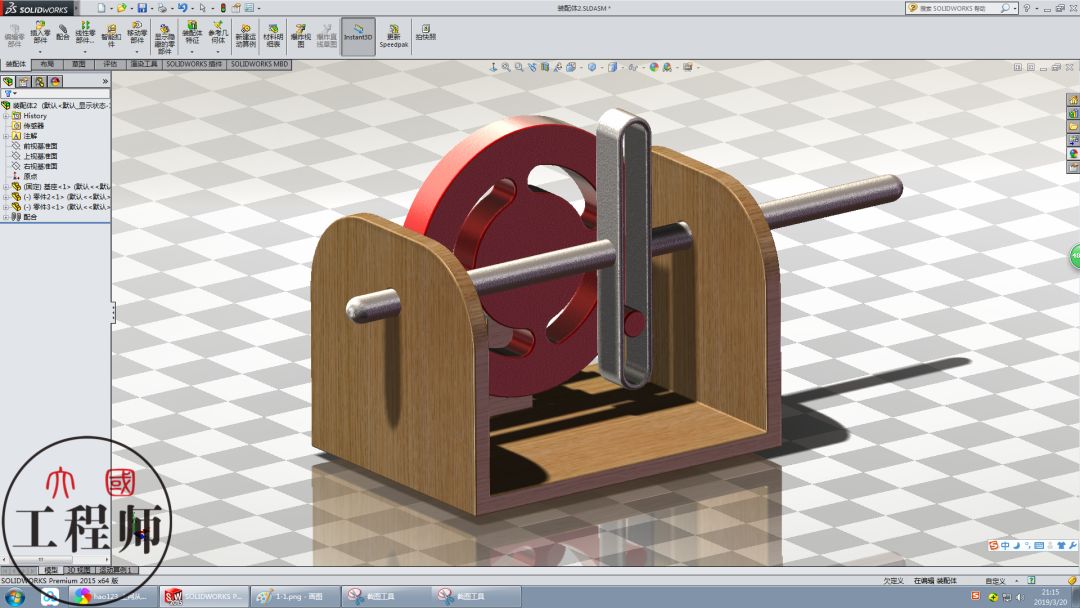Screen dimensions: 1080x608
Task: Click the Rebuild traffic light icon
Action: (222, 8)
